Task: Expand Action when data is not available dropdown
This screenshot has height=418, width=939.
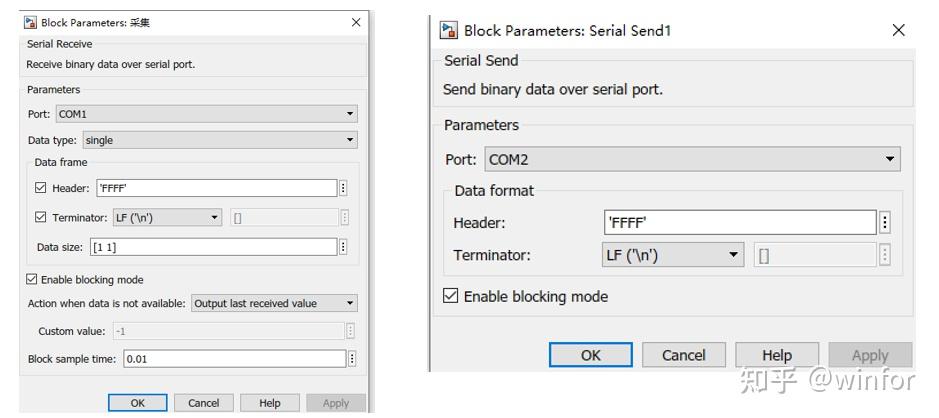Action: pyautogui.click(x=274, y=304)
